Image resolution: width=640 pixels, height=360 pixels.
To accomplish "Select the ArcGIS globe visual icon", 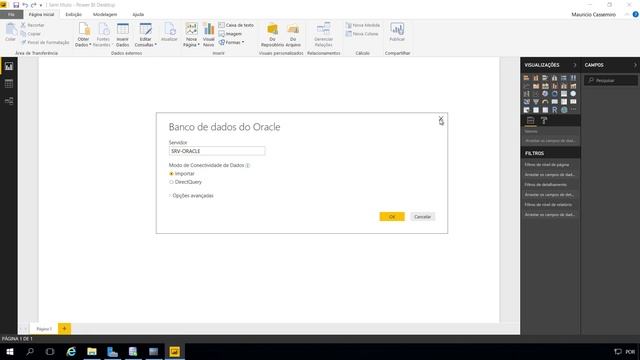I will tap(564, 110).
